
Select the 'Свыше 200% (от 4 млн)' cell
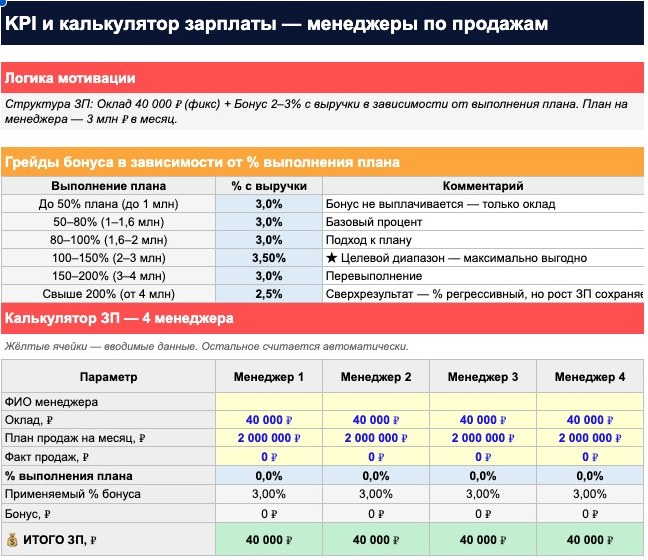(108, 294)
